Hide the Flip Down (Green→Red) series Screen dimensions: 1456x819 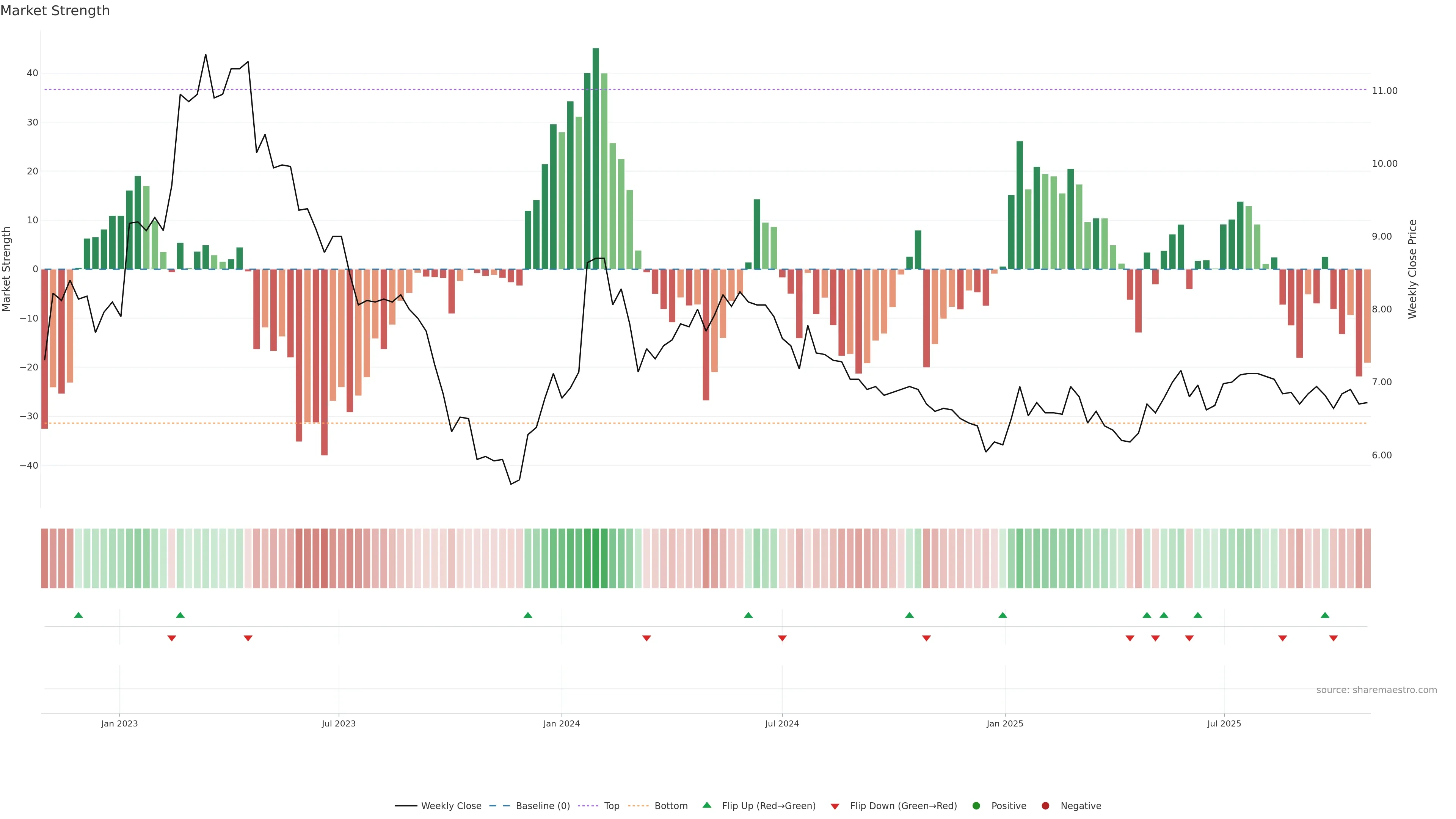pyautogui.click(x=903, y=806)
